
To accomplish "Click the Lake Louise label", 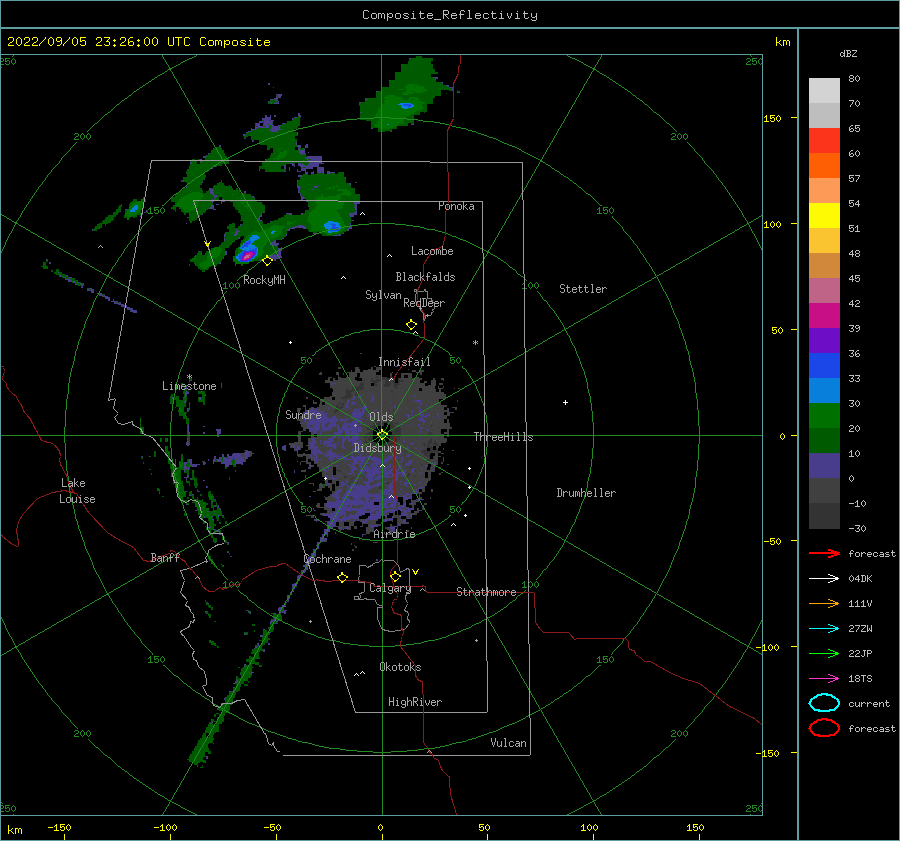I will click(77, 491).
